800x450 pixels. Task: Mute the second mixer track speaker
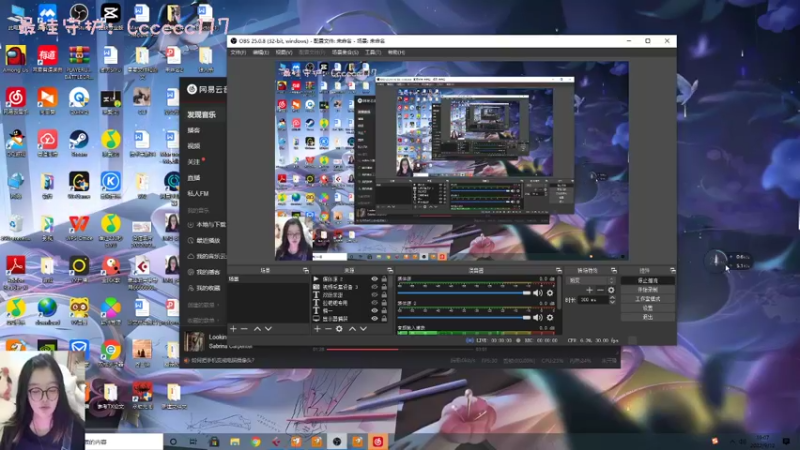538,317
